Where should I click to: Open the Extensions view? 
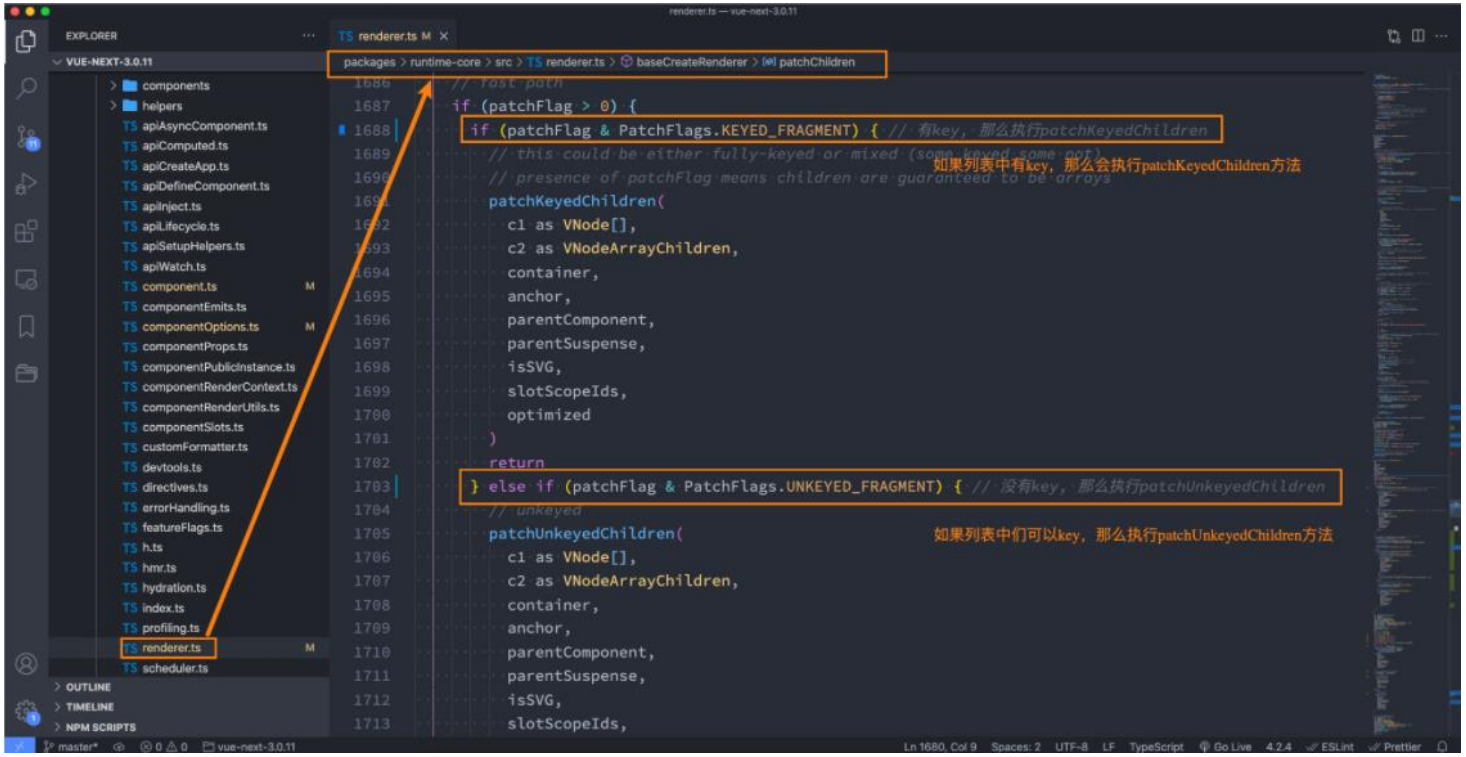point(27,232)
